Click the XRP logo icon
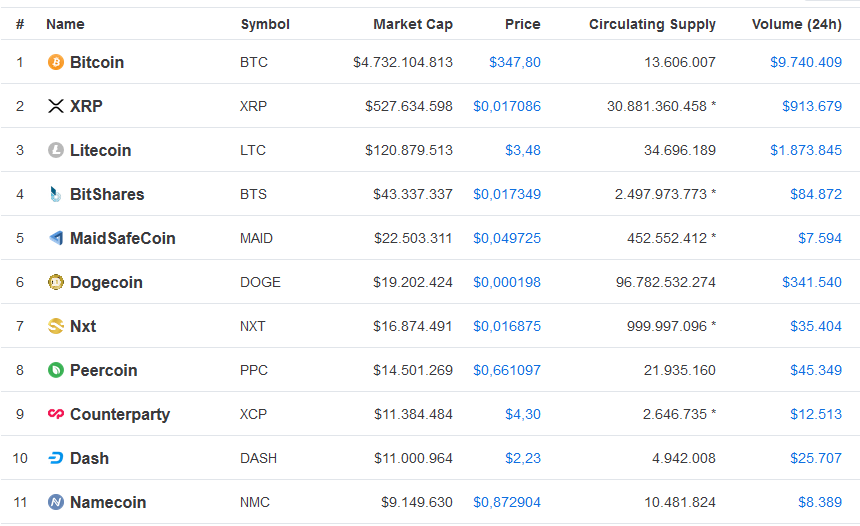The height and width of the screenshot is (526, 860). click(x=55, y=106)
